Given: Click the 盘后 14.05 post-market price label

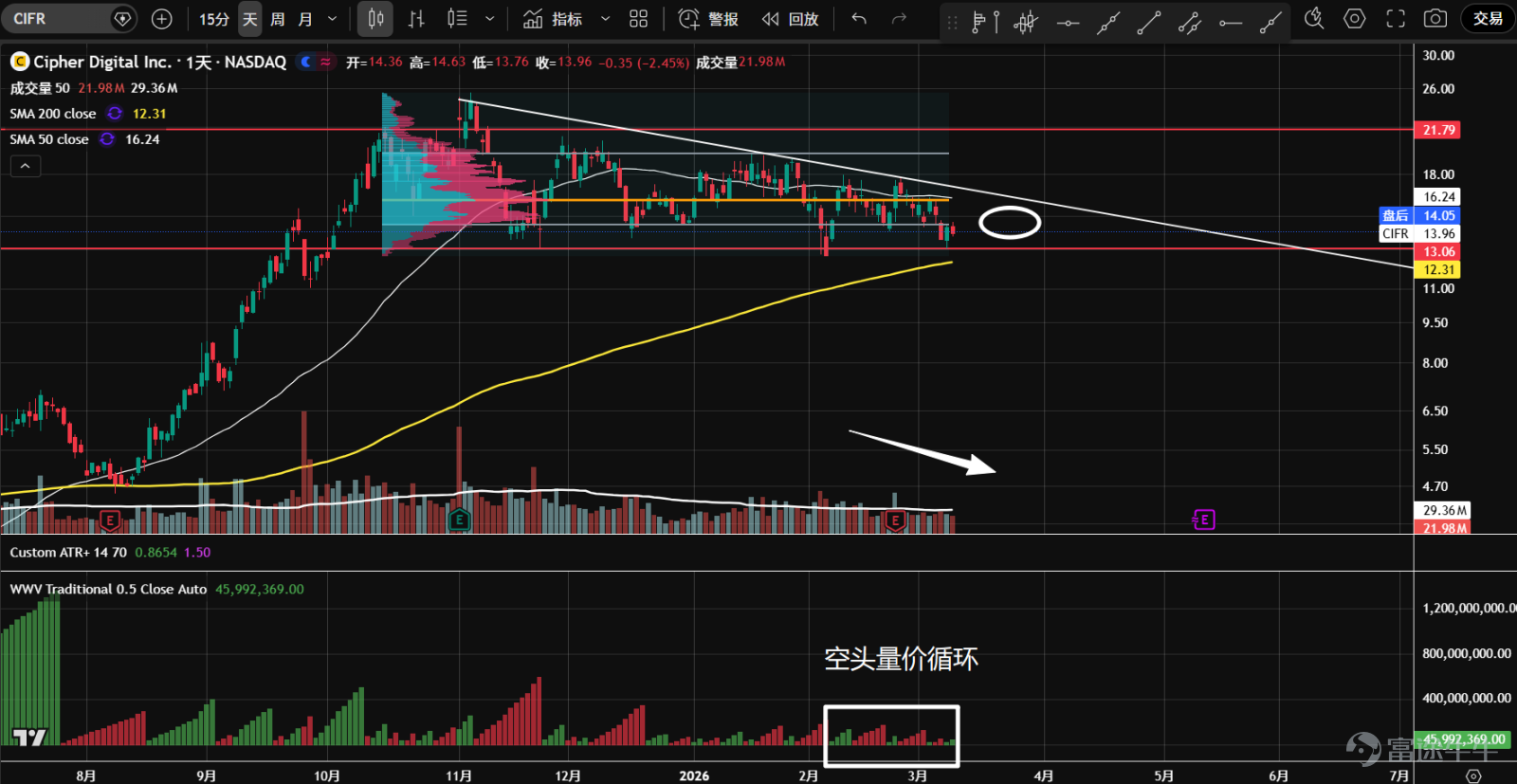Looking at the screenshot, I should (1420, 216).
